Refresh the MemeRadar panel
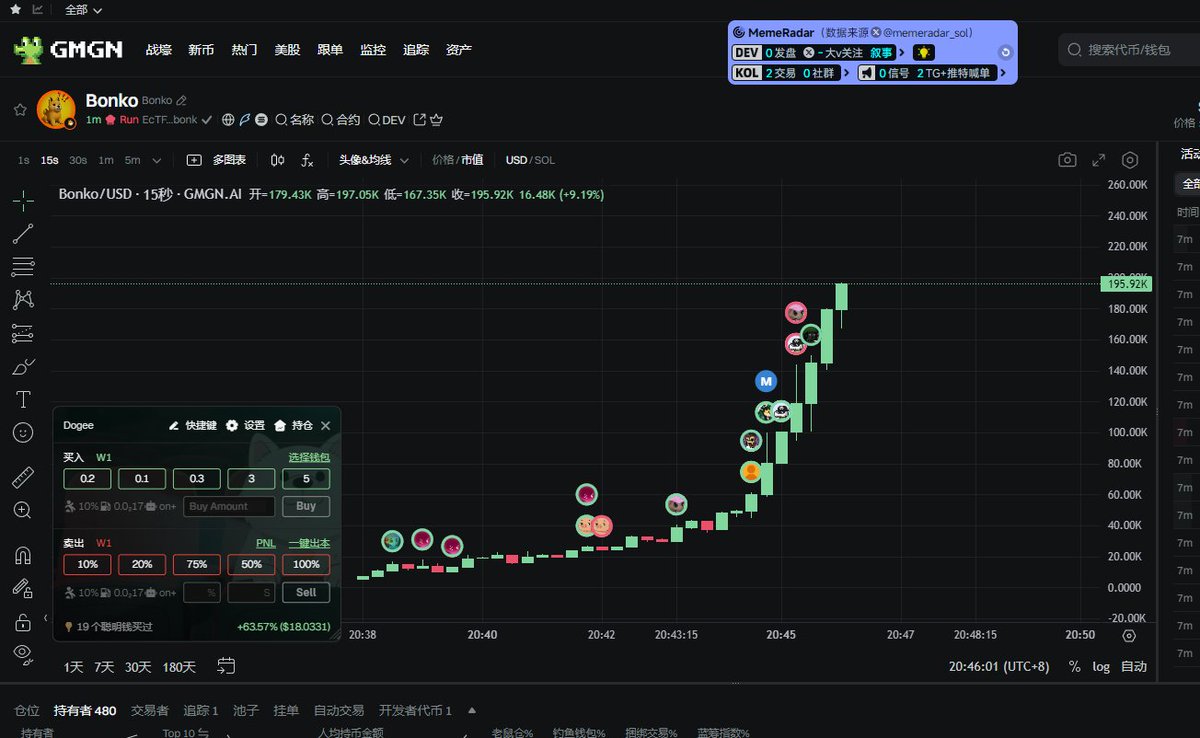This screenshot has height=738, width=1200. click(1006, 53)
